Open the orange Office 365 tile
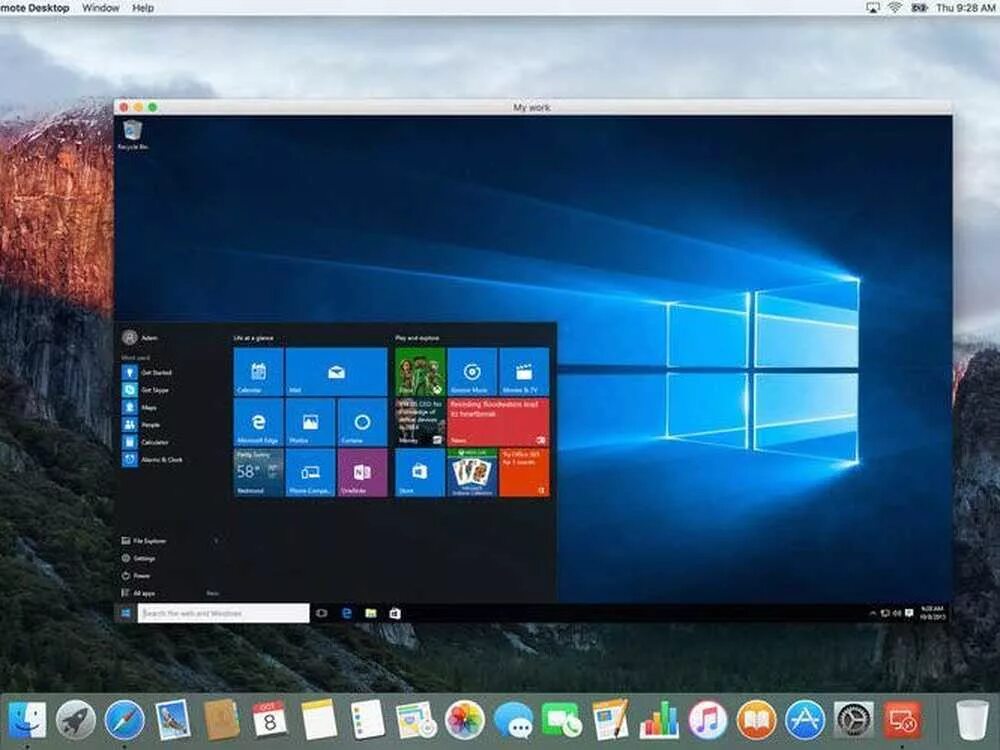The image size is (1000, 750). point(524,473)
